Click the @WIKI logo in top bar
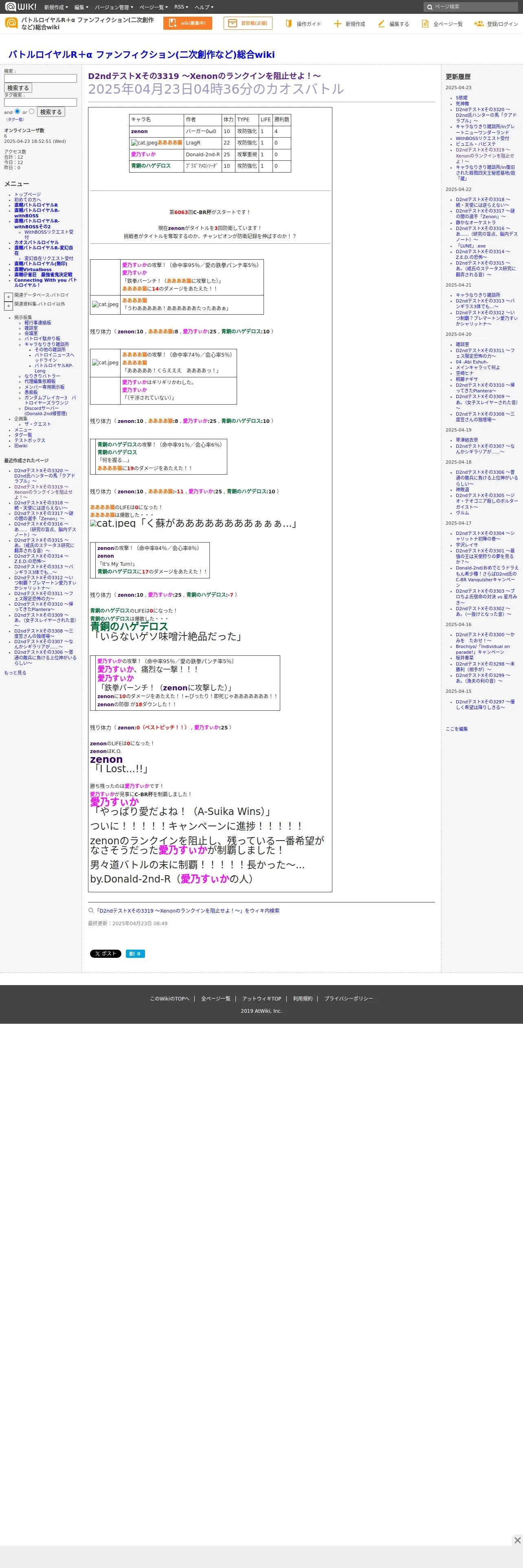The image size is (523, 1568). pos(21,7)
